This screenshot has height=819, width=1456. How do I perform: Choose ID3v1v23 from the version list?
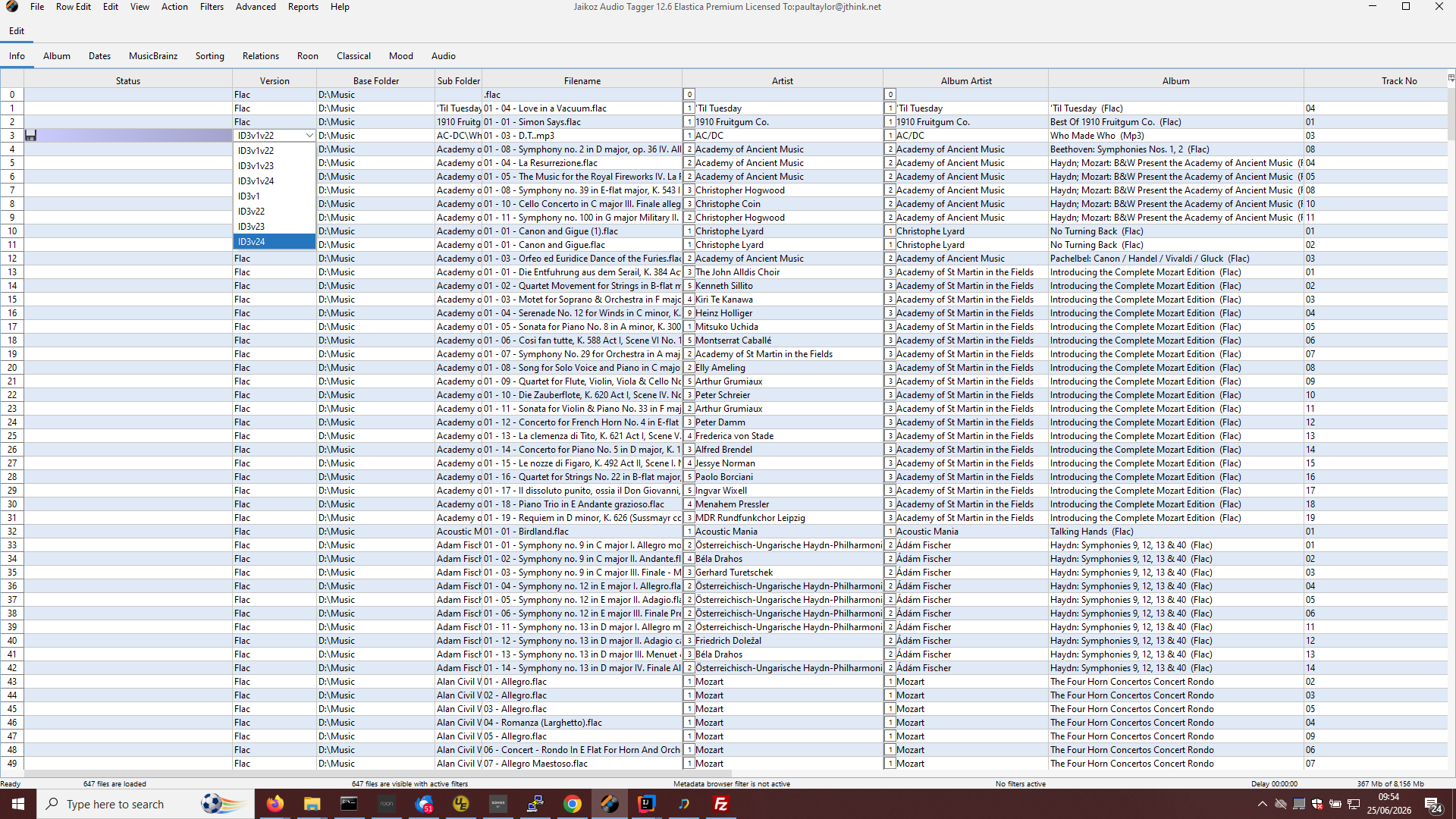[x=275, y=166]
